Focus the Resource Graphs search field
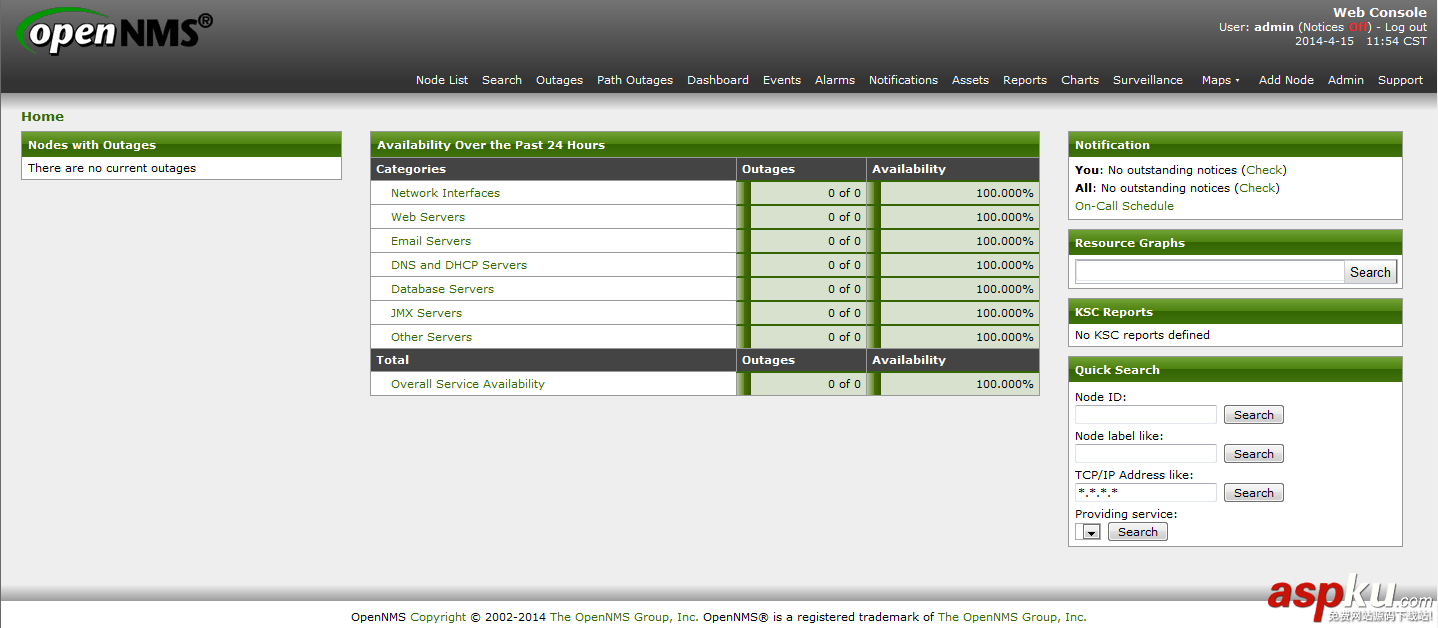 (x=1210, y=271)
